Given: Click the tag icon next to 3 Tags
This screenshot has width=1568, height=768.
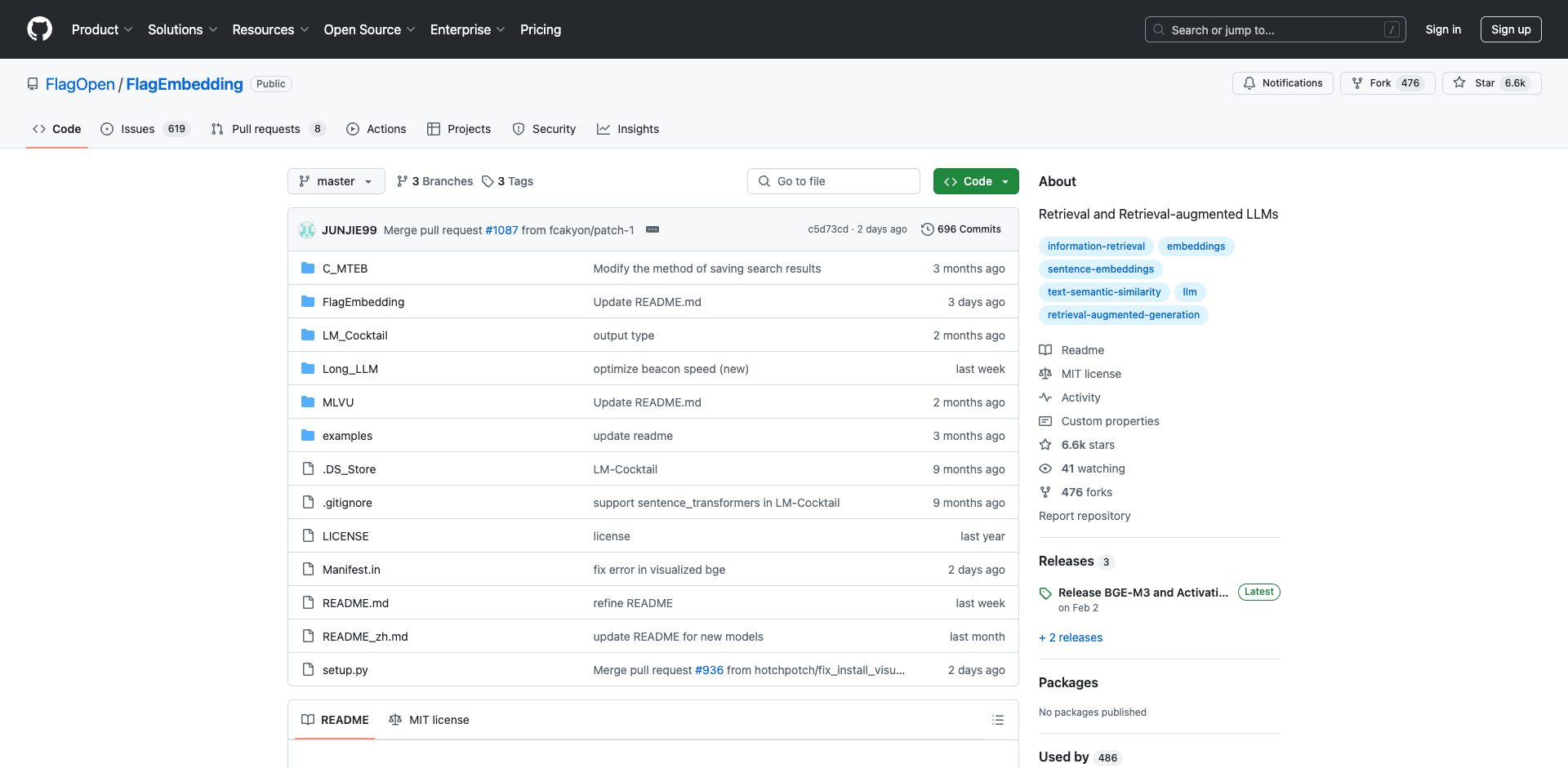Looking at the screenshot, I should pyautogui.click(x=488, y=181).
